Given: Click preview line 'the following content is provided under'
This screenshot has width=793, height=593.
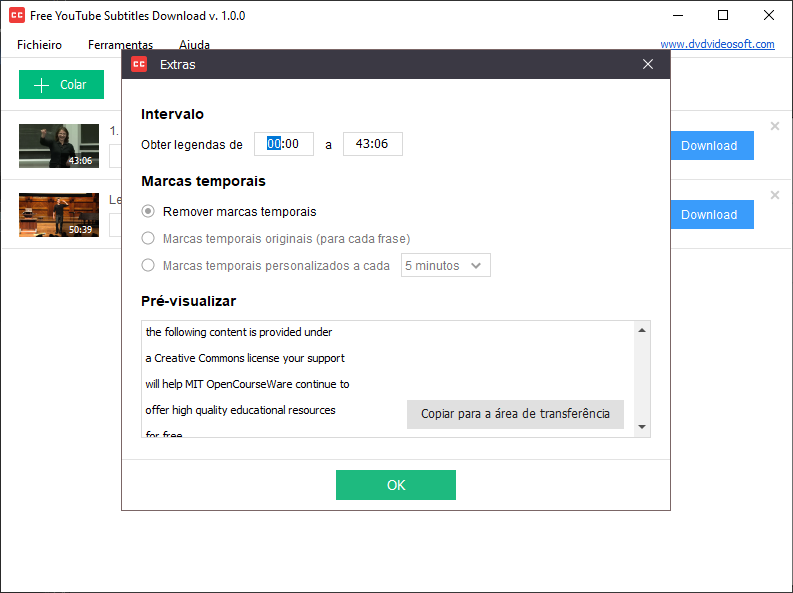Looking at the screenshot, I should [x=239, y=332].
